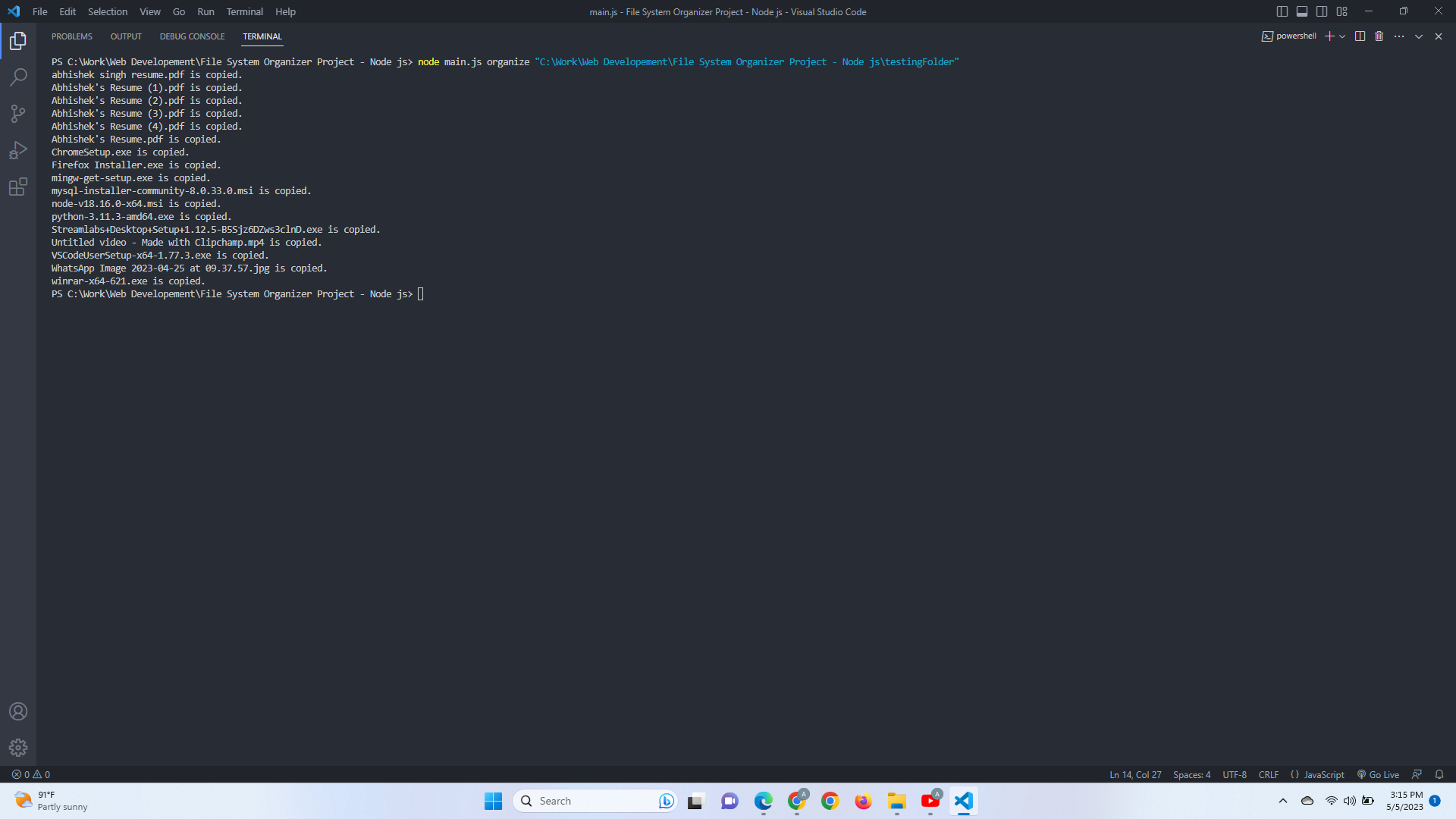The image size is (1456, 819).
Task: Click Ln 14, Col 27 status item
Action: click(1135, 774)
